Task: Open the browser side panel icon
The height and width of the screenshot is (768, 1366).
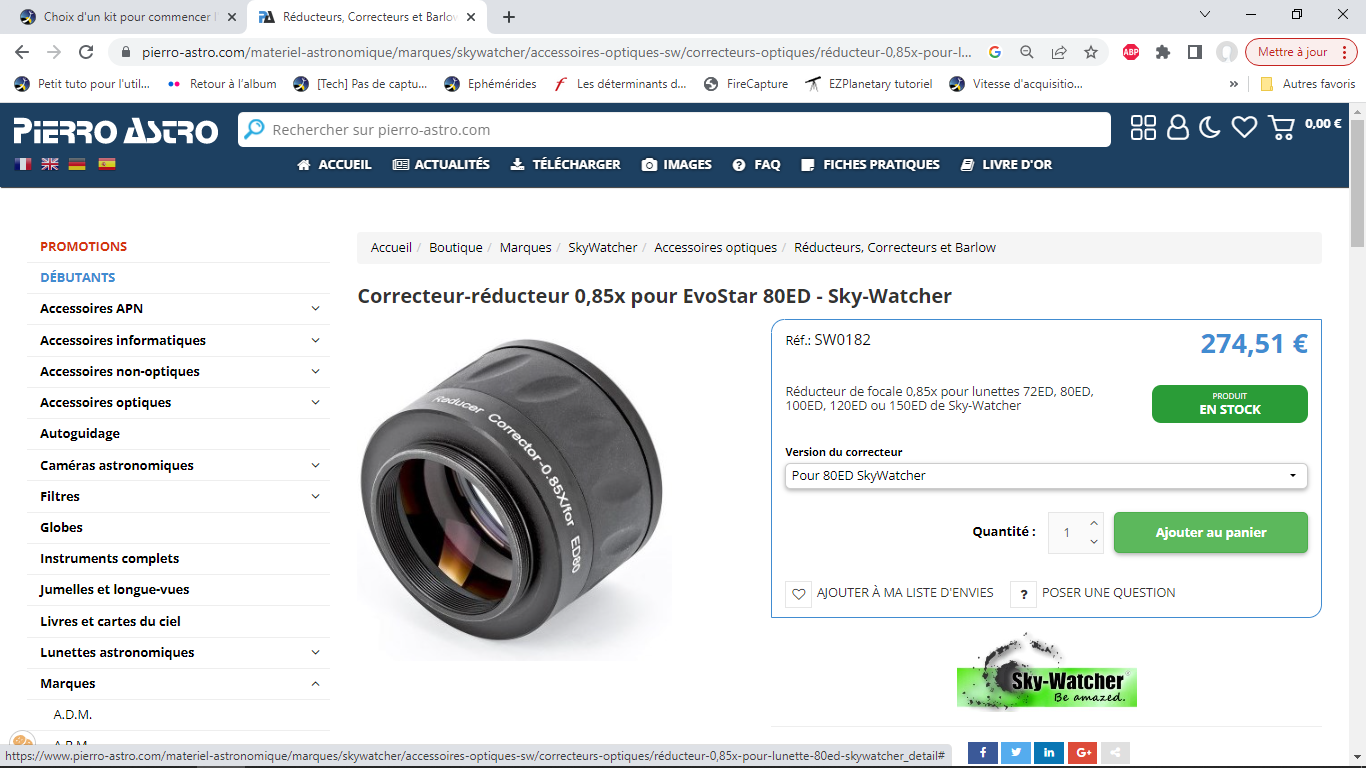Action: [1195, 52]
